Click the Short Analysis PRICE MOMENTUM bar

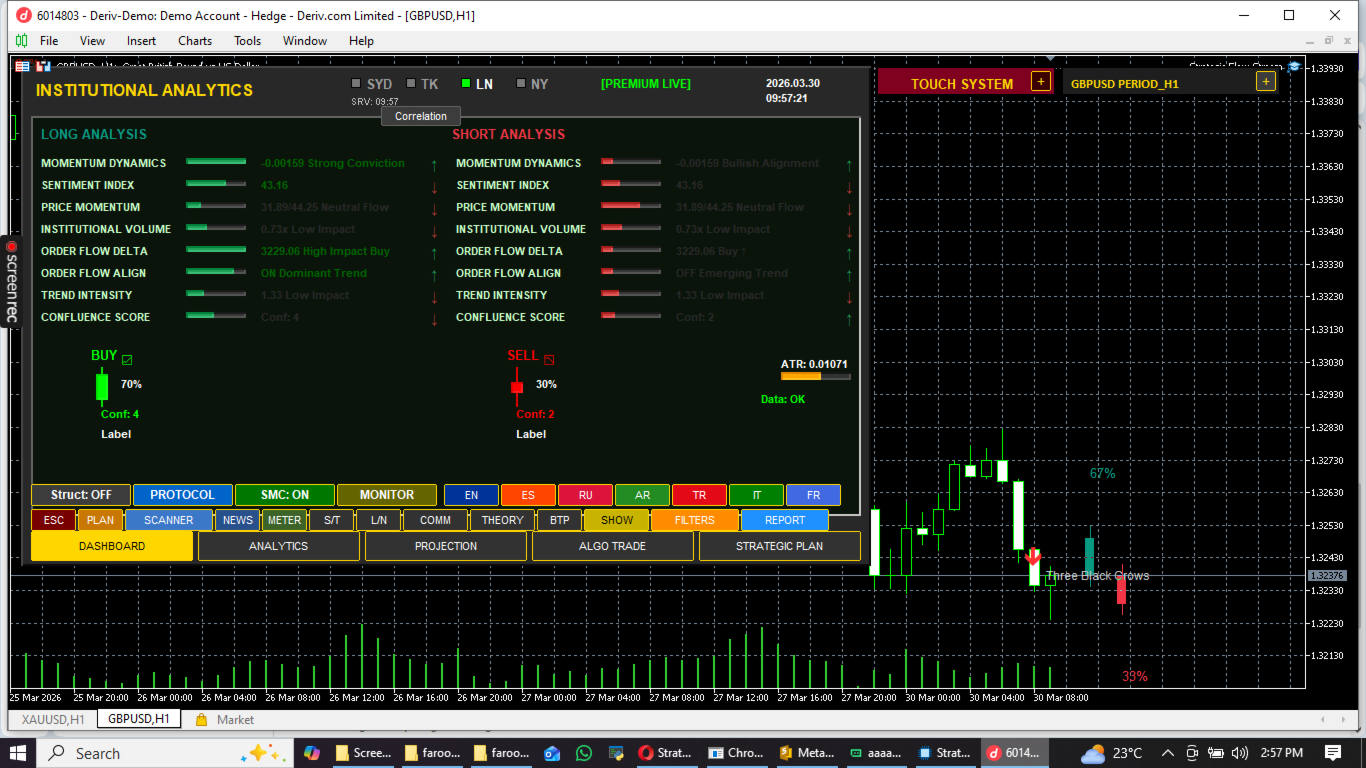tap(631, 205)
